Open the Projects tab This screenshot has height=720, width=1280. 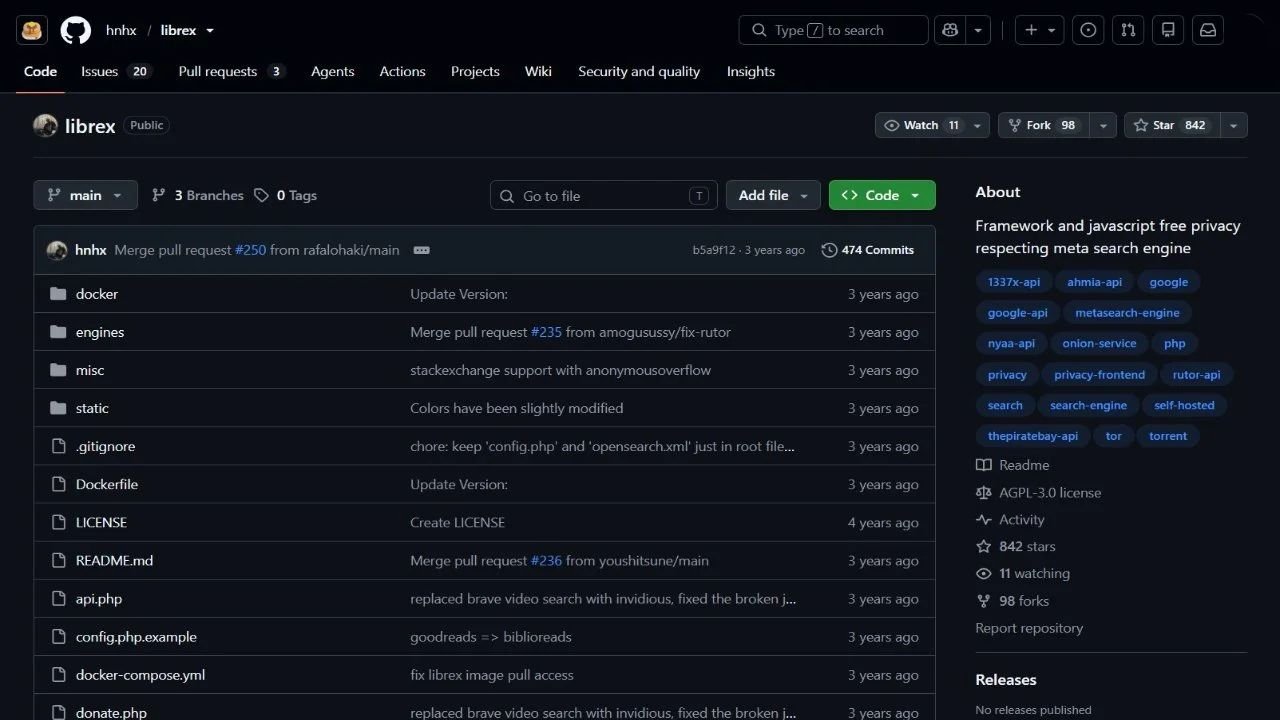[x=475, y=71]
